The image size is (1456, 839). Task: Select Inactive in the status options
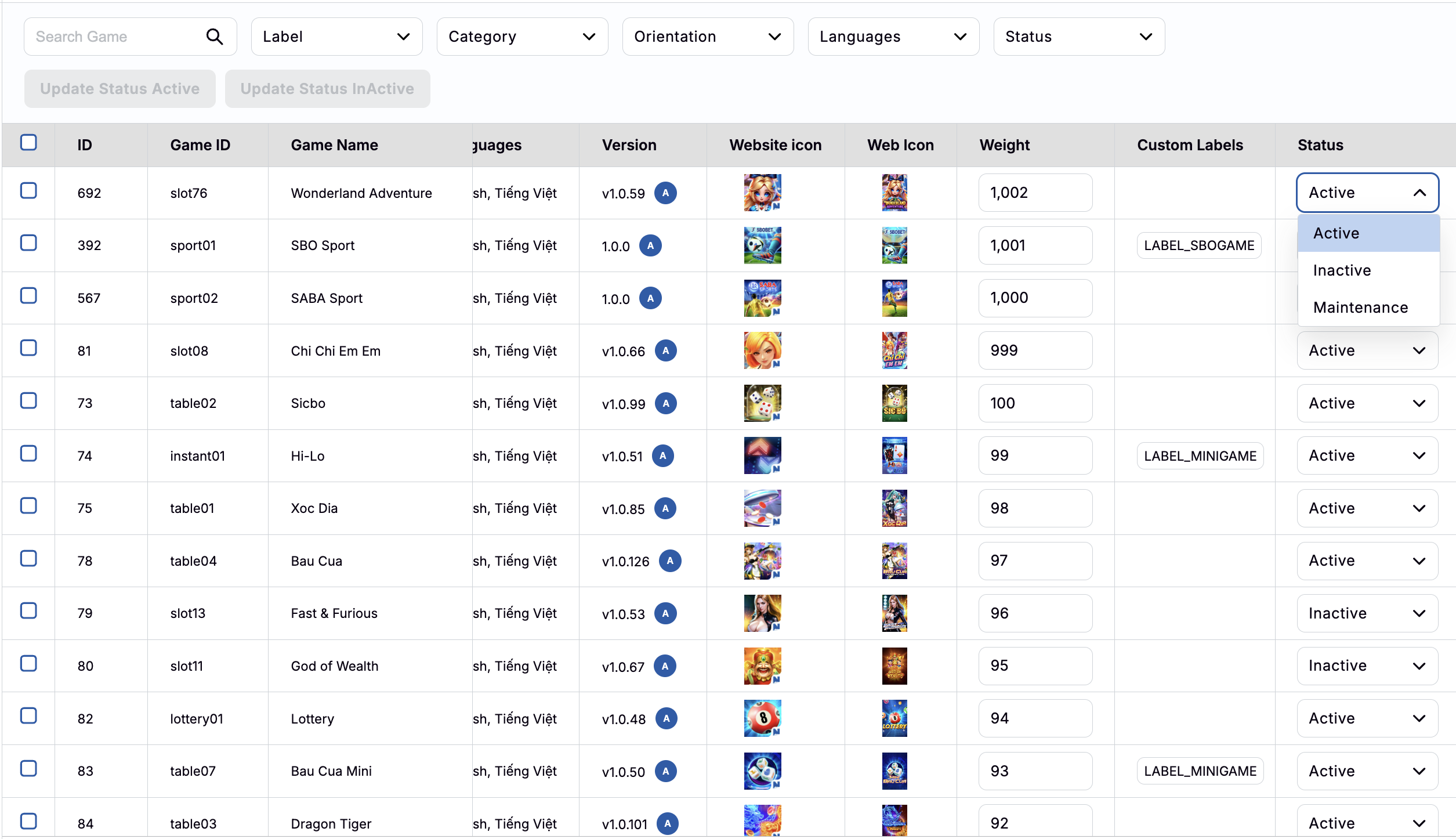click(x=1342, y=270)
